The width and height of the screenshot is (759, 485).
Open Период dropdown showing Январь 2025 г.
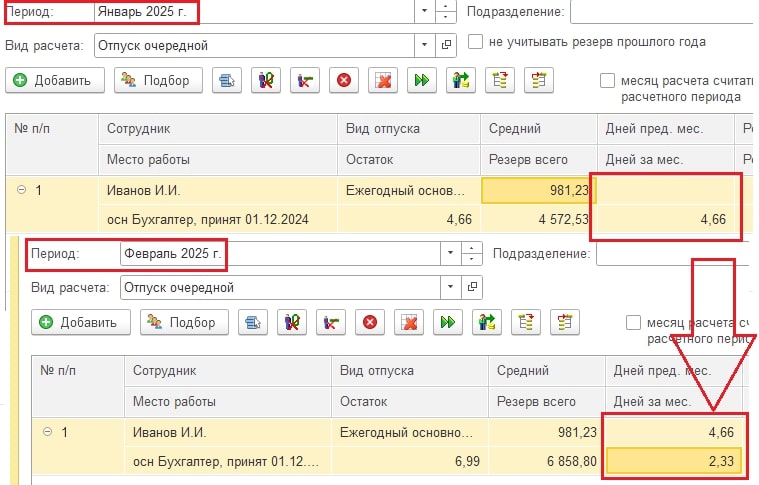[x=425, y=11]
